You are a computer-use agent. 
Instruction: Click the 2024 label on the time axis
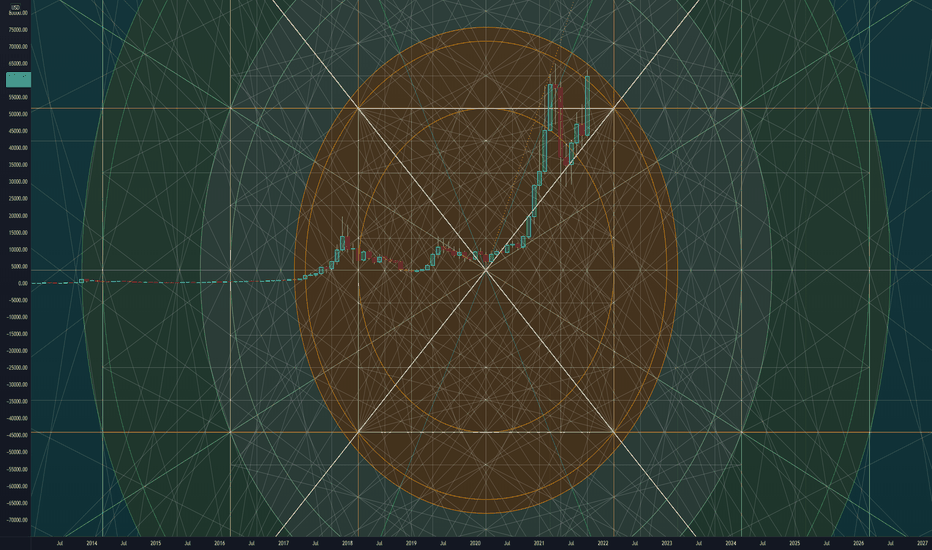tap(731, 543)
